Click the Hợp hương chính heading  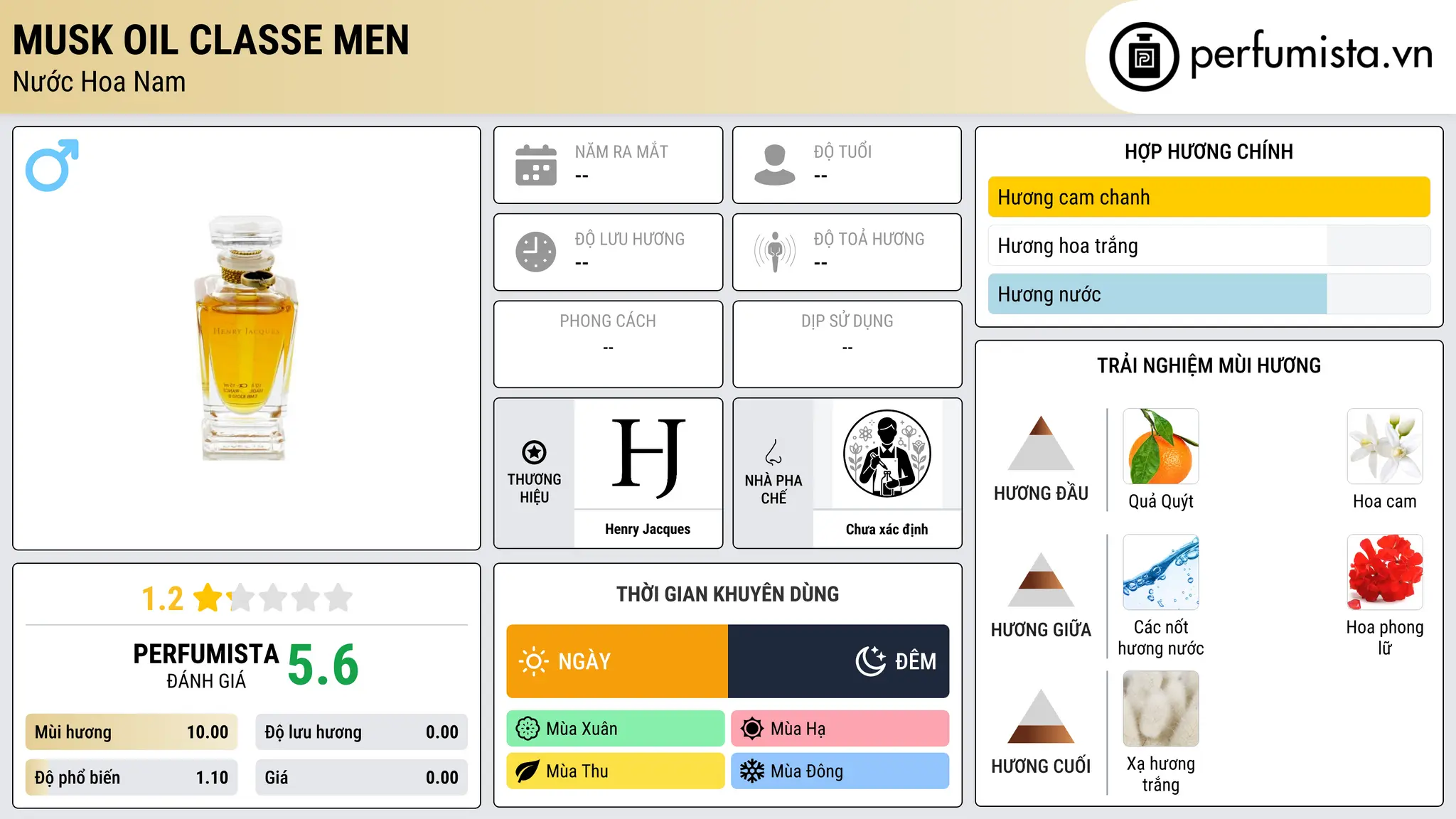(1209, 151)
